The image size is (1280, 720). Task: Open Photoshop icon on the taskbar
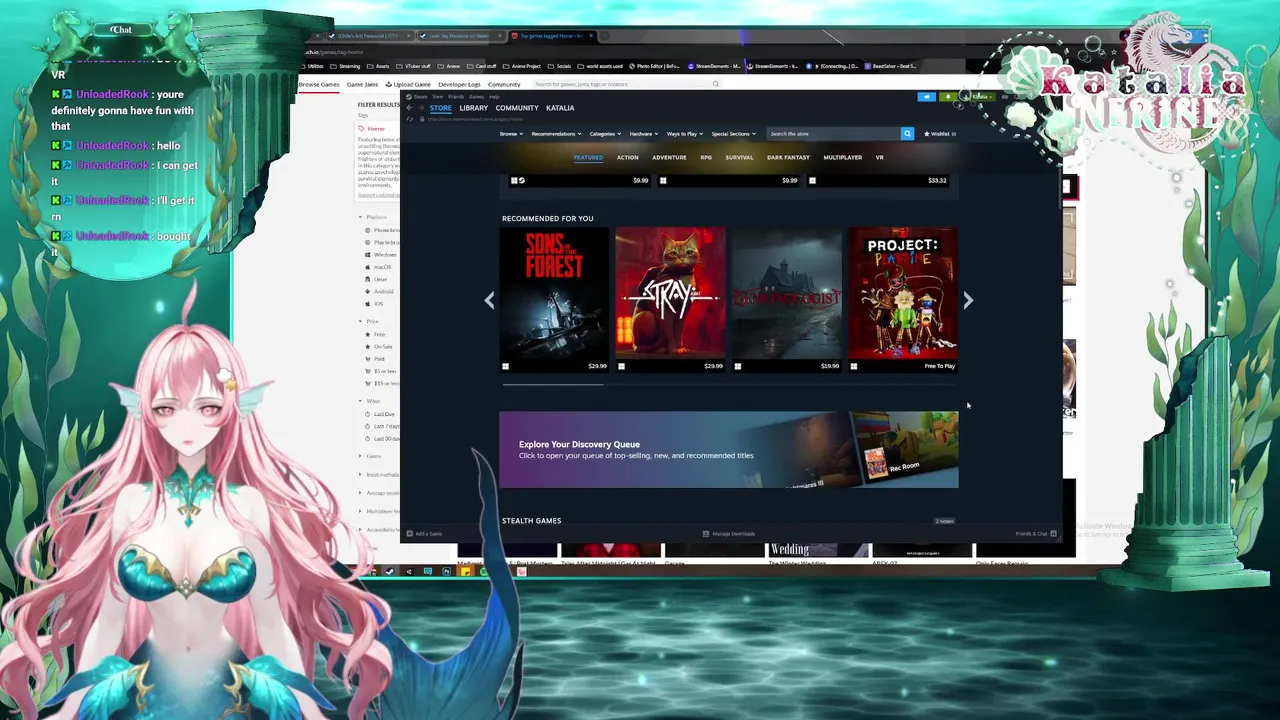pyautogui.click(x=446, y=572)
